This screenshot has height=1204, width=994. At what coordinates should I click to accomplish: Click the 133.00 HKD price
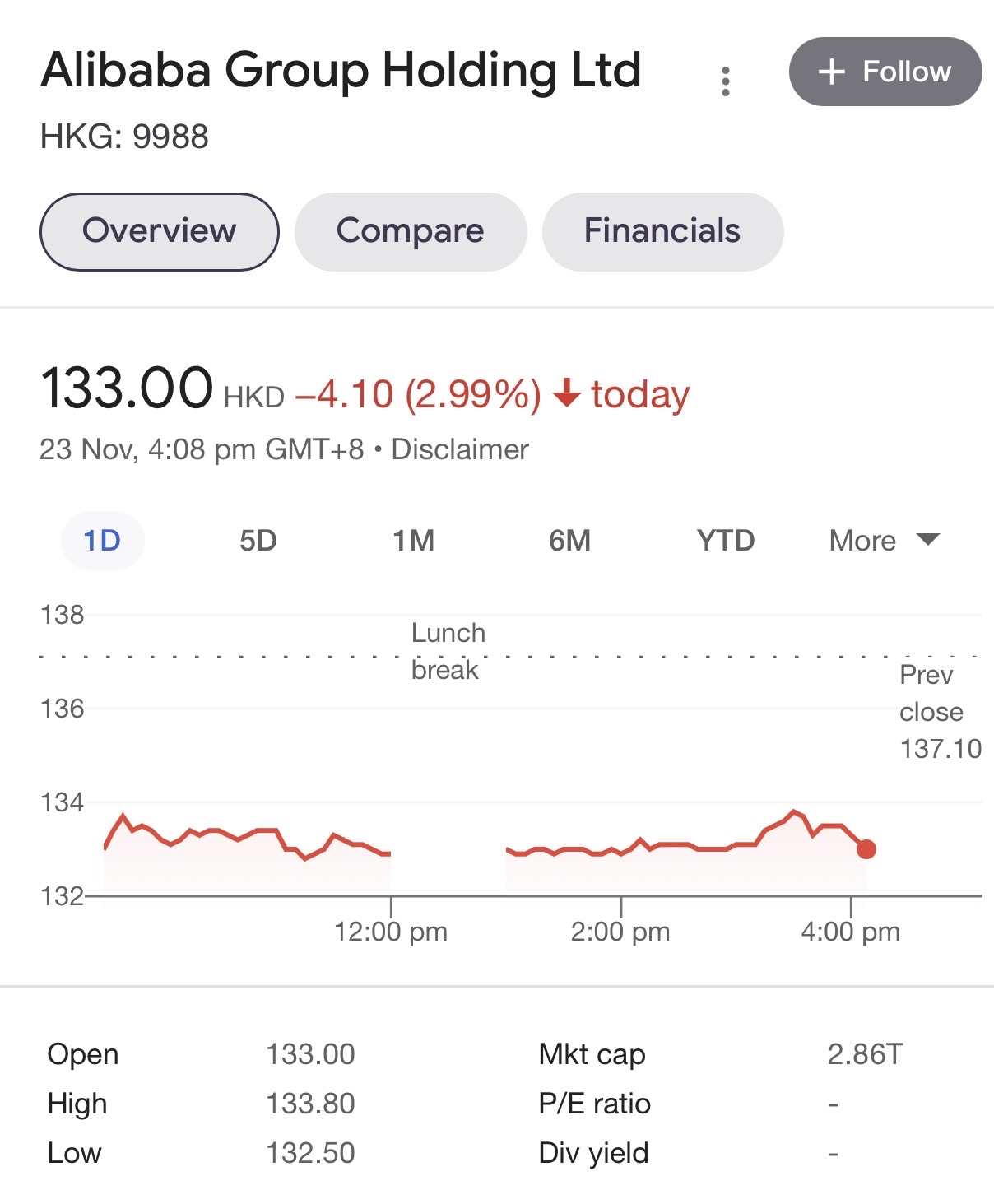pos(128,388)
